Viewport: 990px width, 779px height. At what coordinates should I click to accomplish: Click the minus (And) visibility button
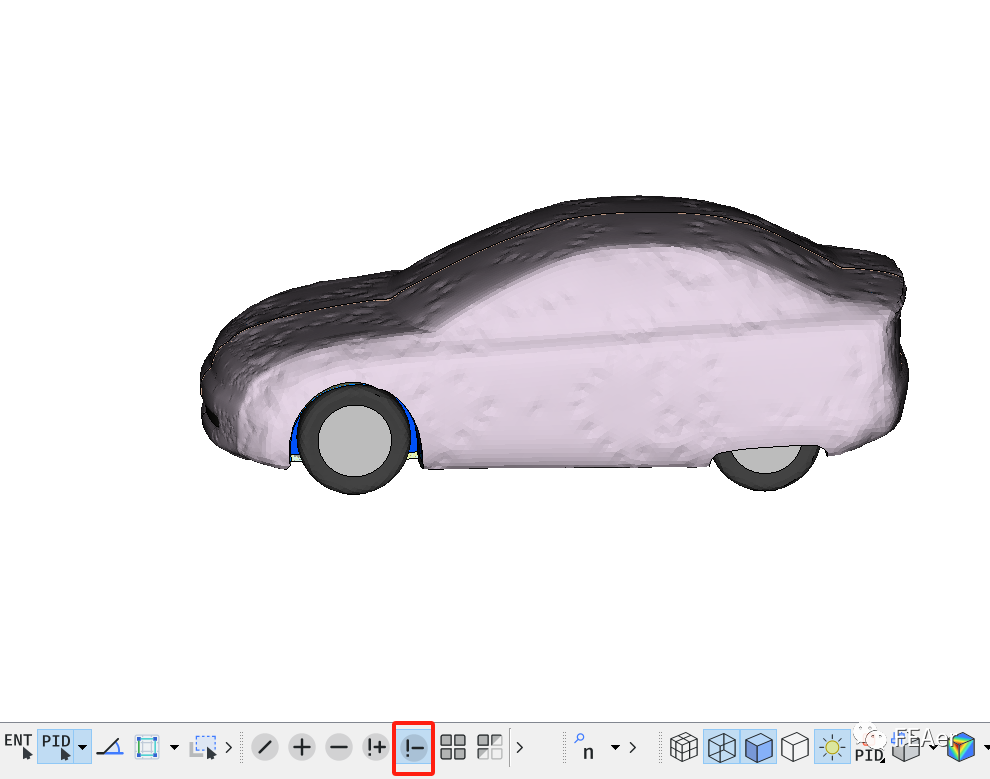click(339, 747)
